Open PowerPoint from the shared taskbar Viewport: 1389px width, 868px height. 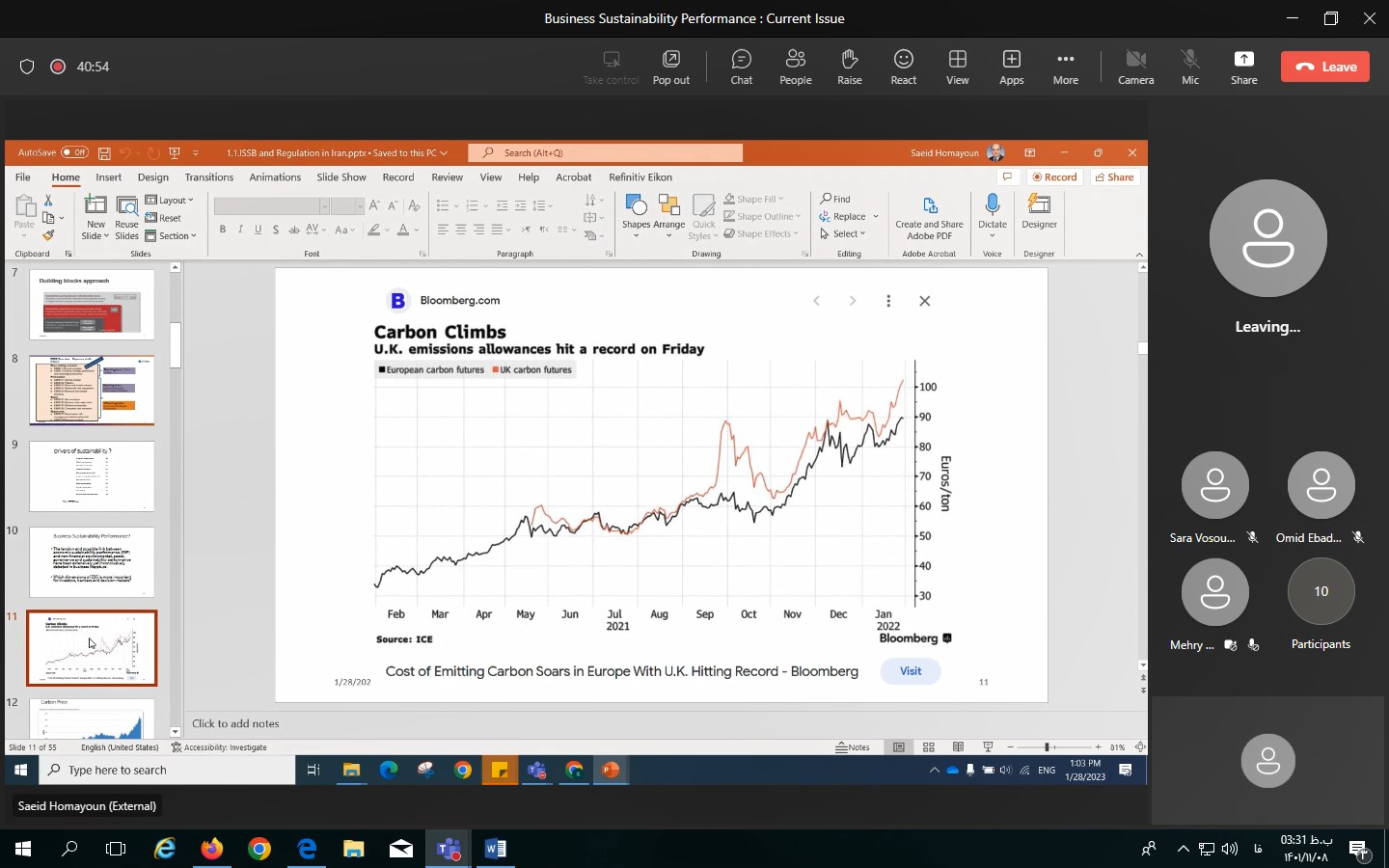click(x=611, y=770)
